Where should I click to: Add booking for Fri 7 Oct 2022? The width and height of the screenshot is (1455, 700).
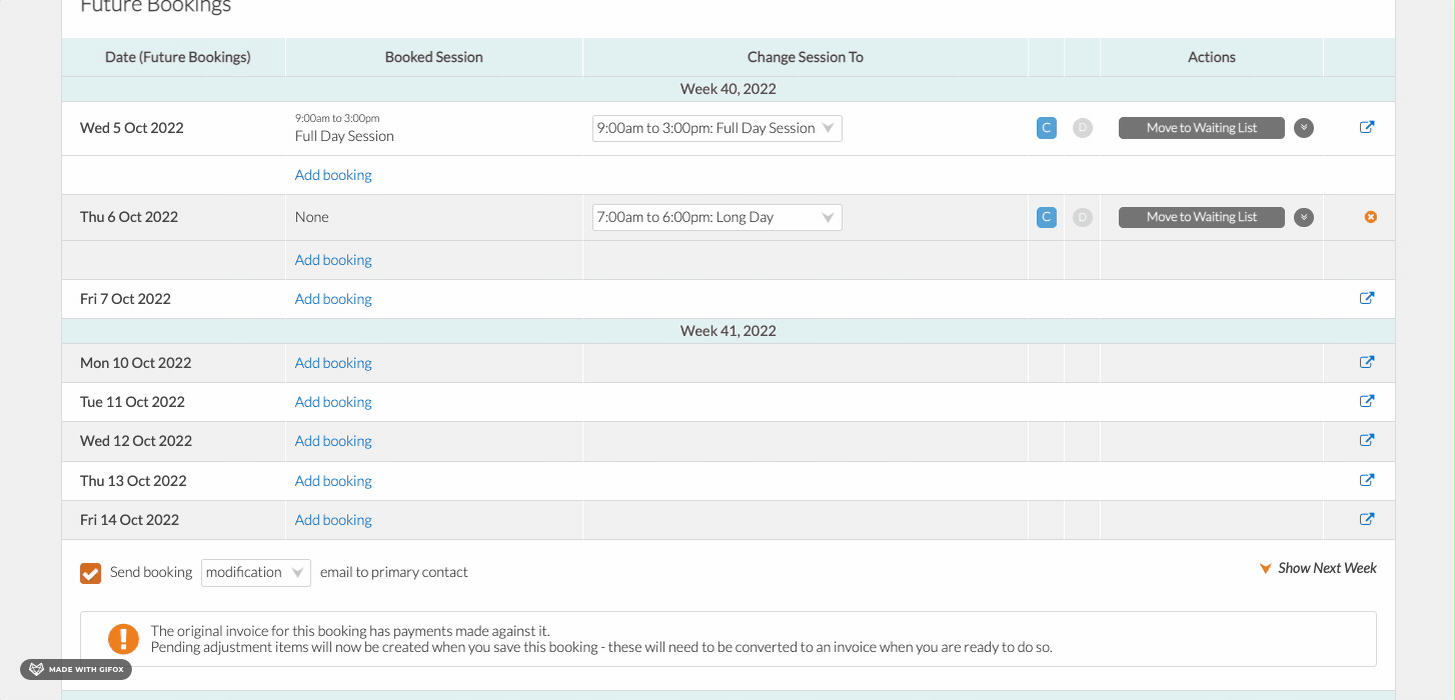[x=333, y=299]
